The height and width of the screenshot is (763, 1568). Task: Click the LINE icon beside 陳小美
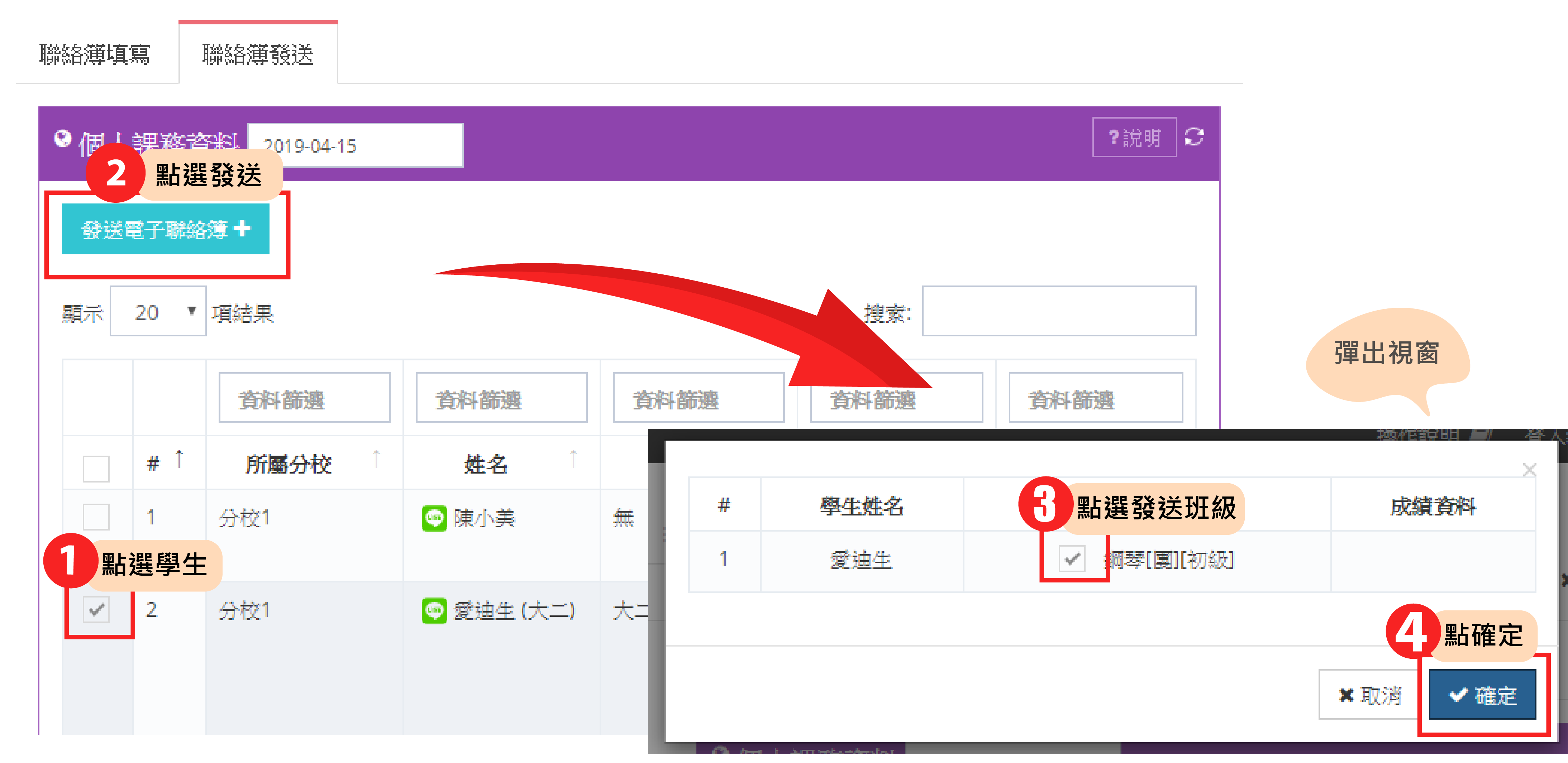(434, 518)
